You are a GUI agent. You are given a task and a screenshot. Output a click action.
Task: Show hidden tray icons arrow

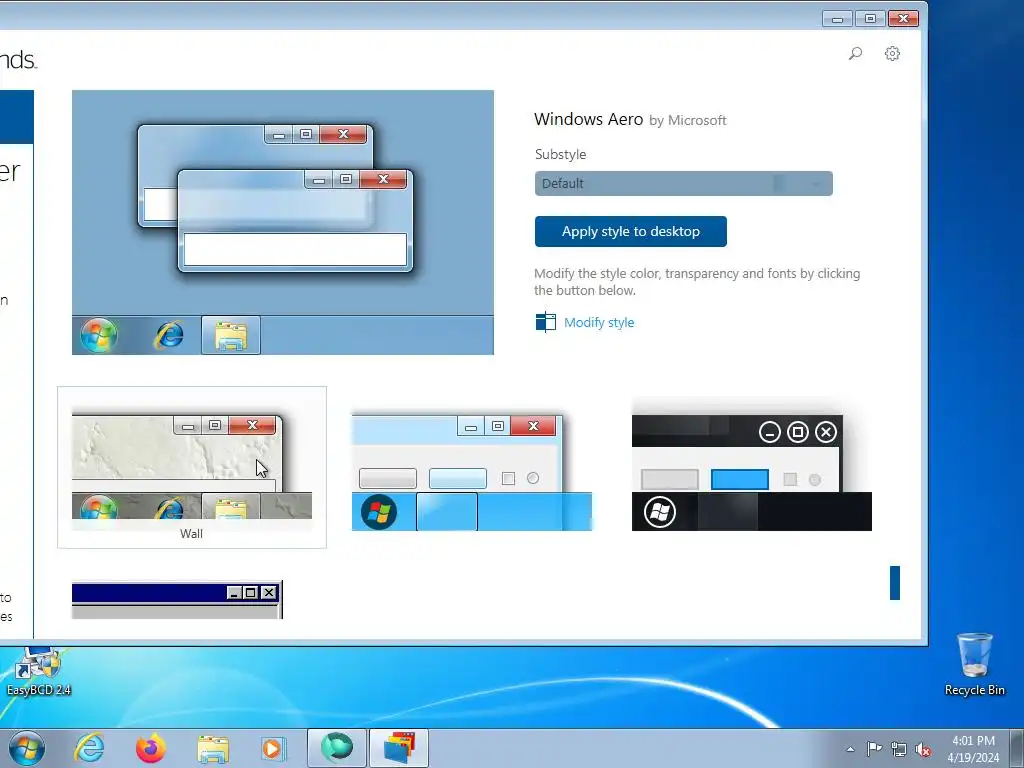point(850,749)
